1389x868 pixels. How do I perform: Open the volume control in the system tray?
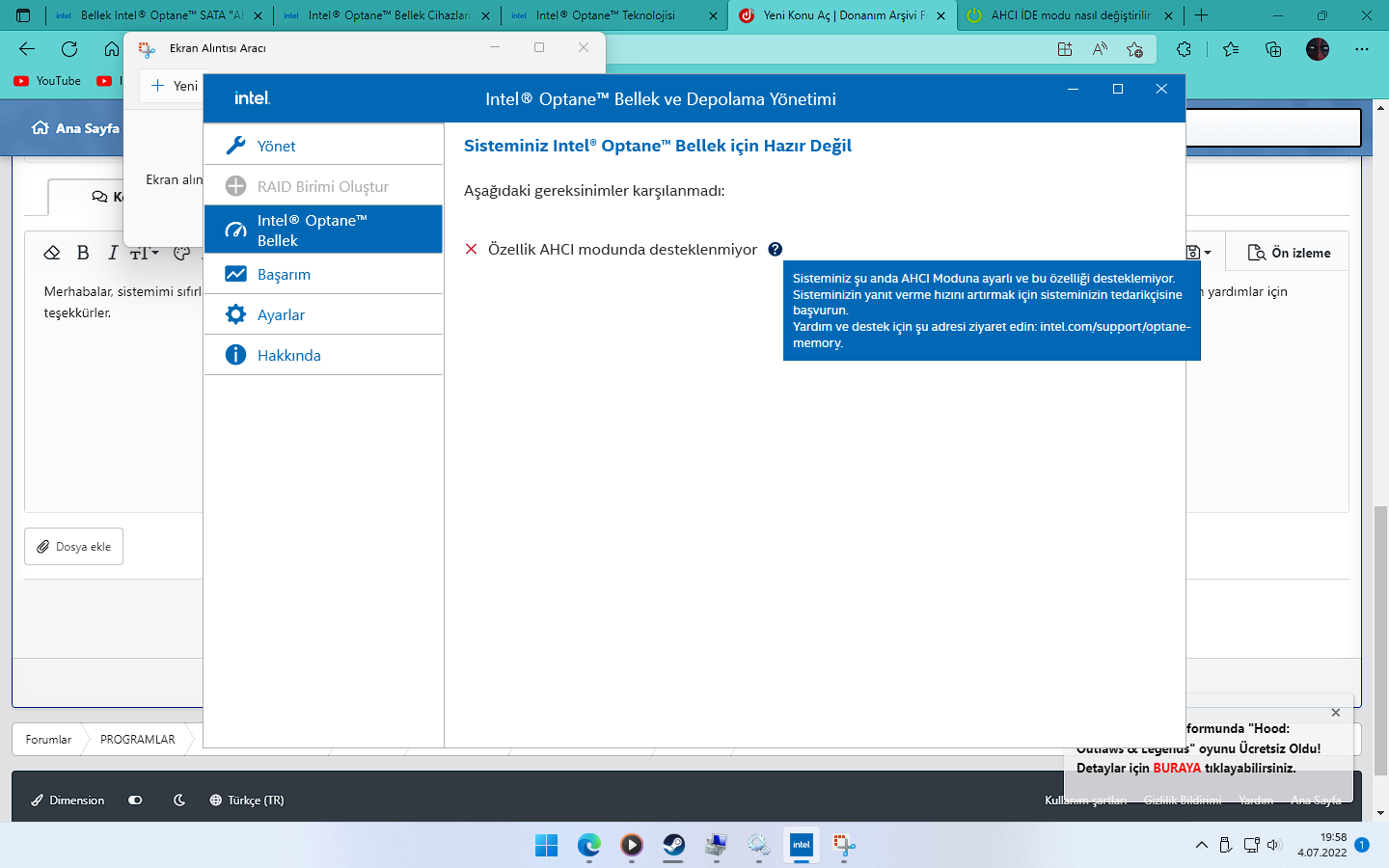(1274, 846)
